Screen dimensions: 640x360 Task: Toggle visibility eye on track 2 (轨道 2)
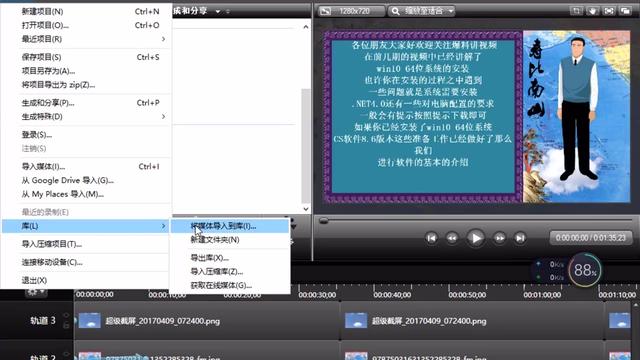[x=67, y=355]
